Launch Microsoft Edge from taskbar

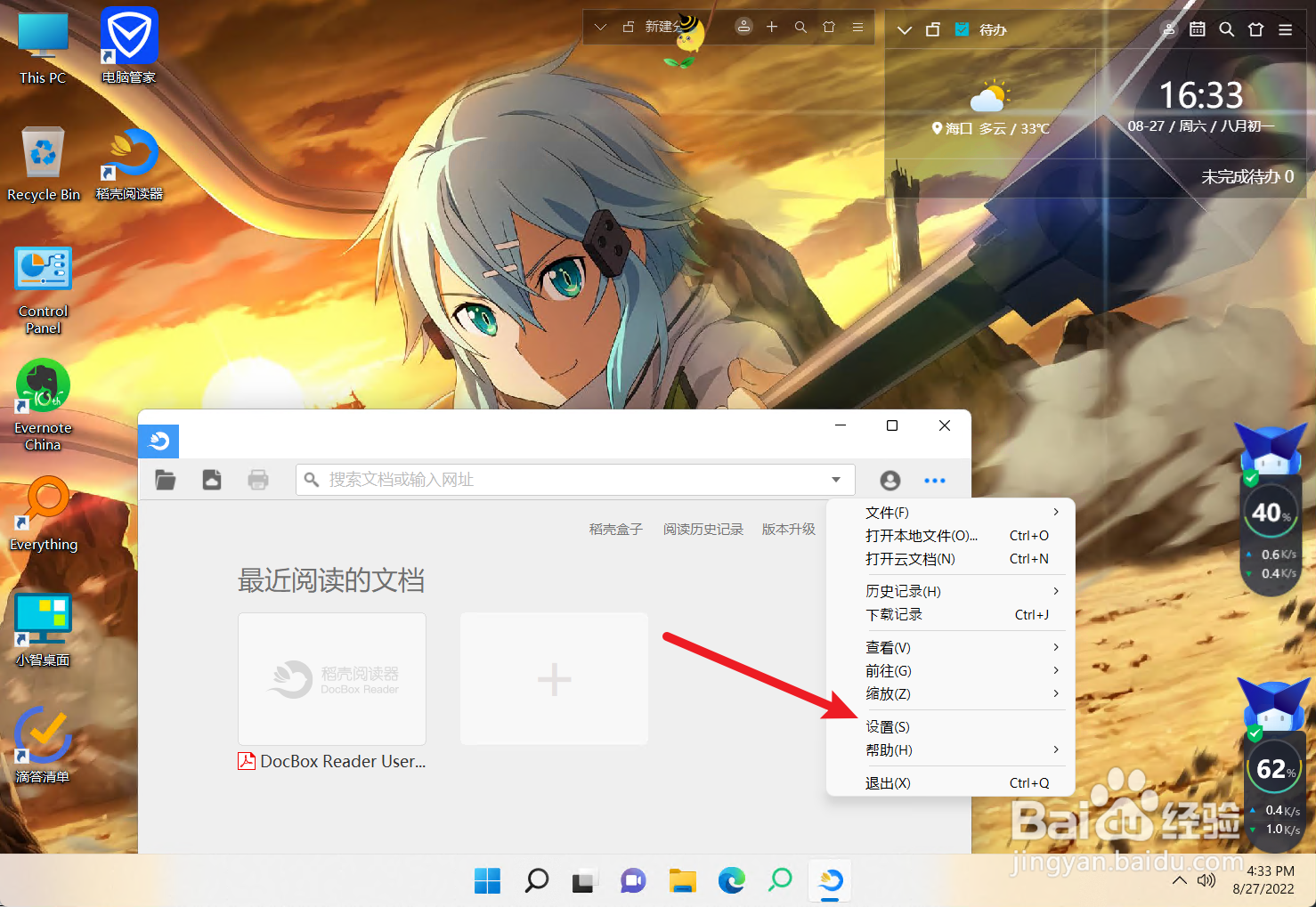click(731, 880)
